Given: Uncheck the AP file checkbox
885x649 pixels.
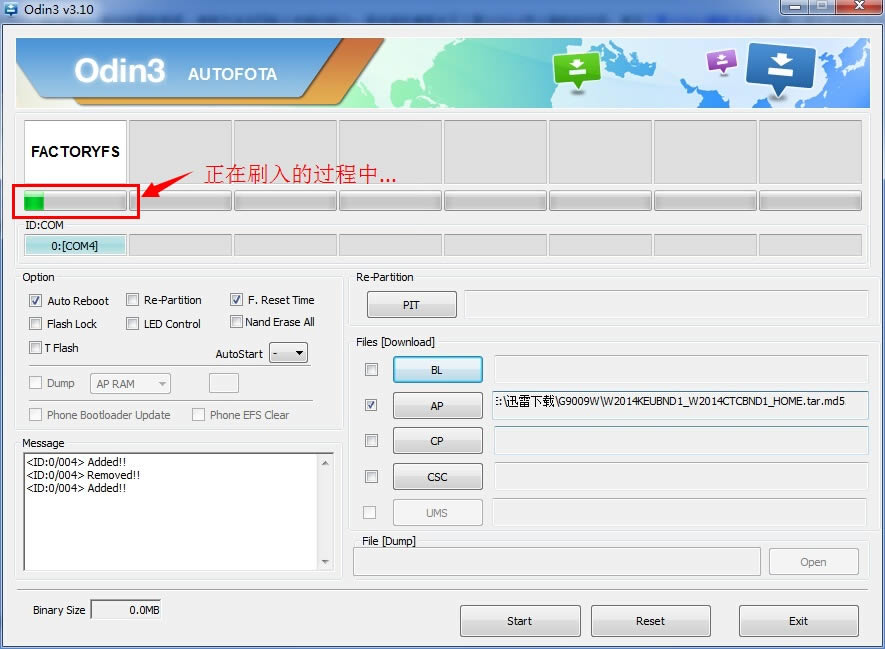Looking at the screenshot, I should click(371, 405).
